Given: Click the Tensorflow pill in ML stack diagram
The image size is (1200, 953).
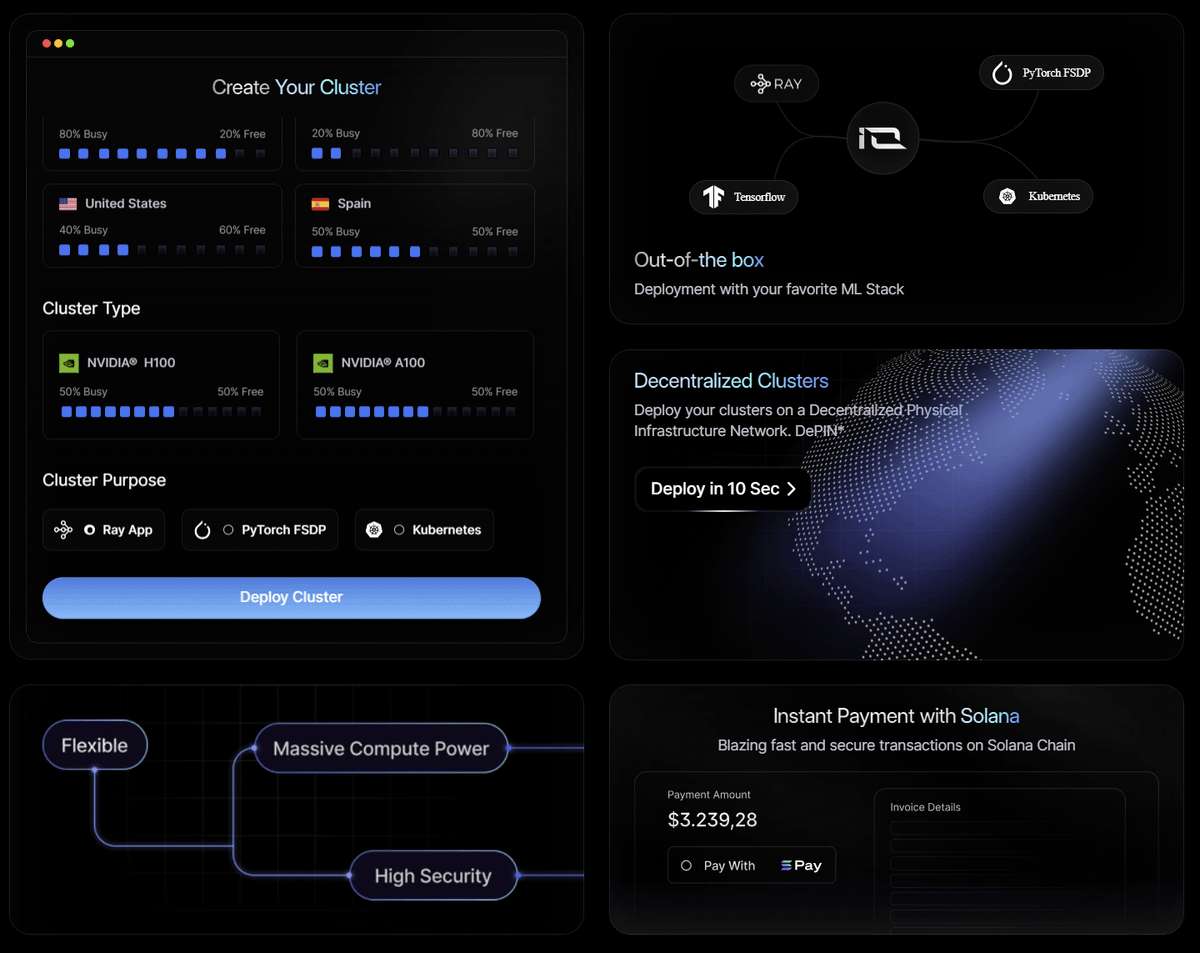Looking at the screenshot, I should [744, 197].
